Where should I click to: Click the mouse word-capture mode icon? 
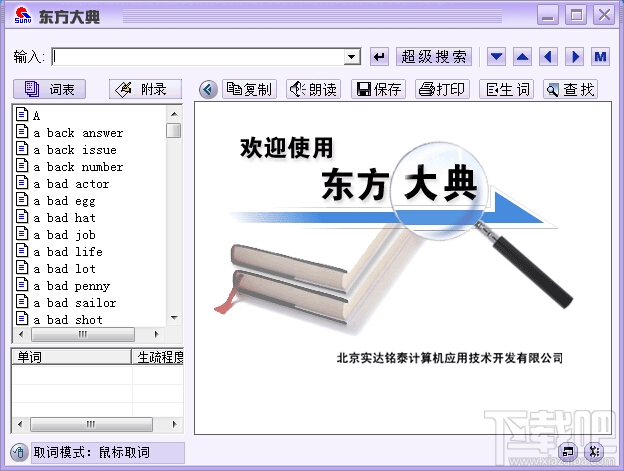click(19, 452)
